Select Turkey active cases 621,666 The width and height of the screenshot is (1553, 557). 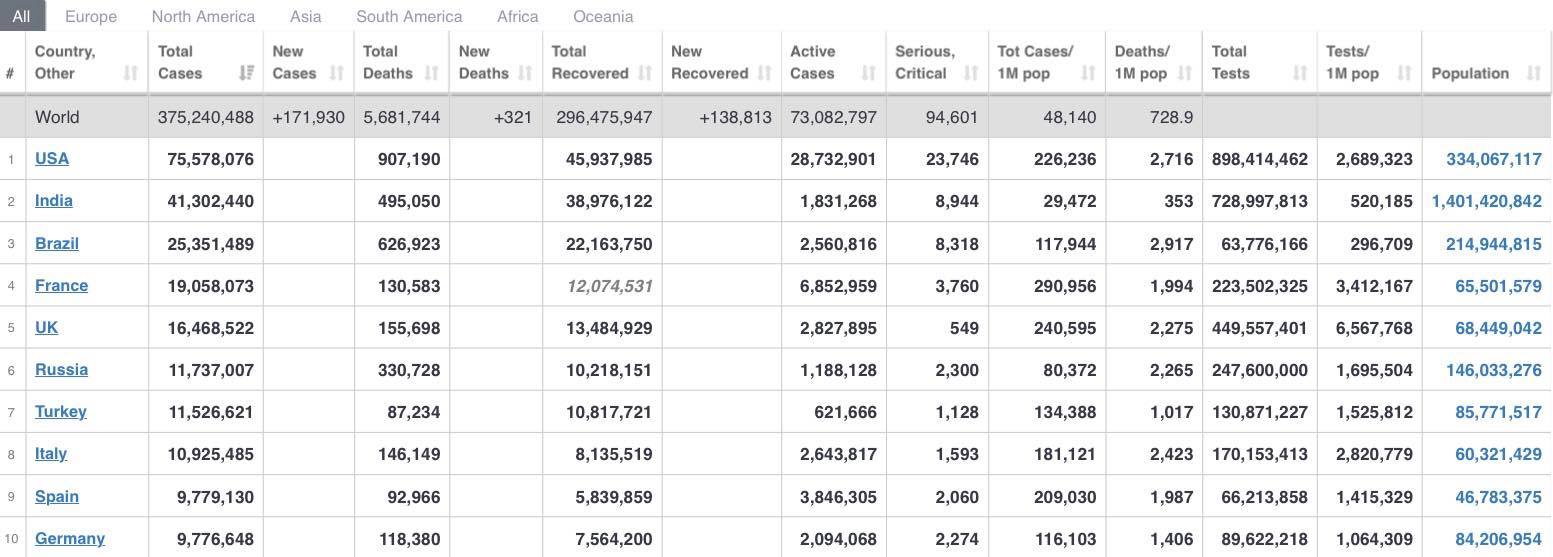coord(845,412)
